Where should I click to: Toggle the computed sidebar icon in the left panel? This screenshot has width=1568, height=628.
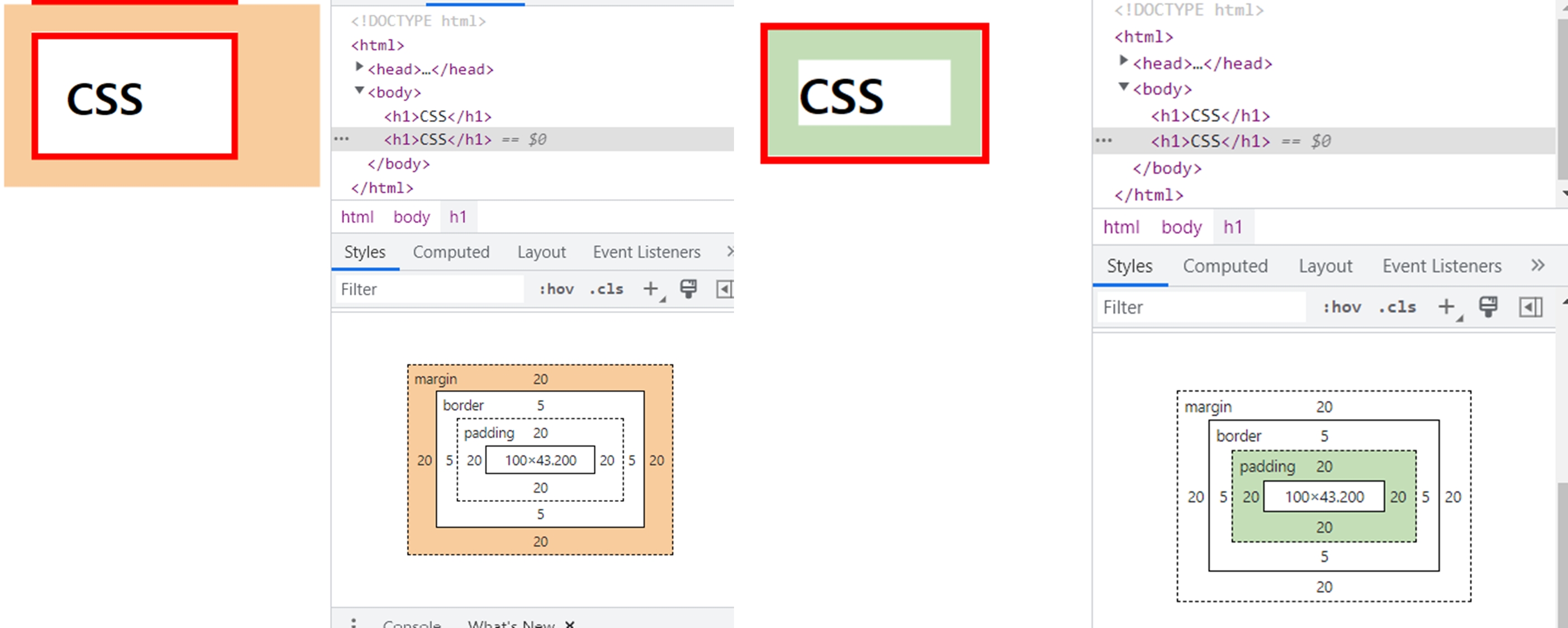click(725, 289)
